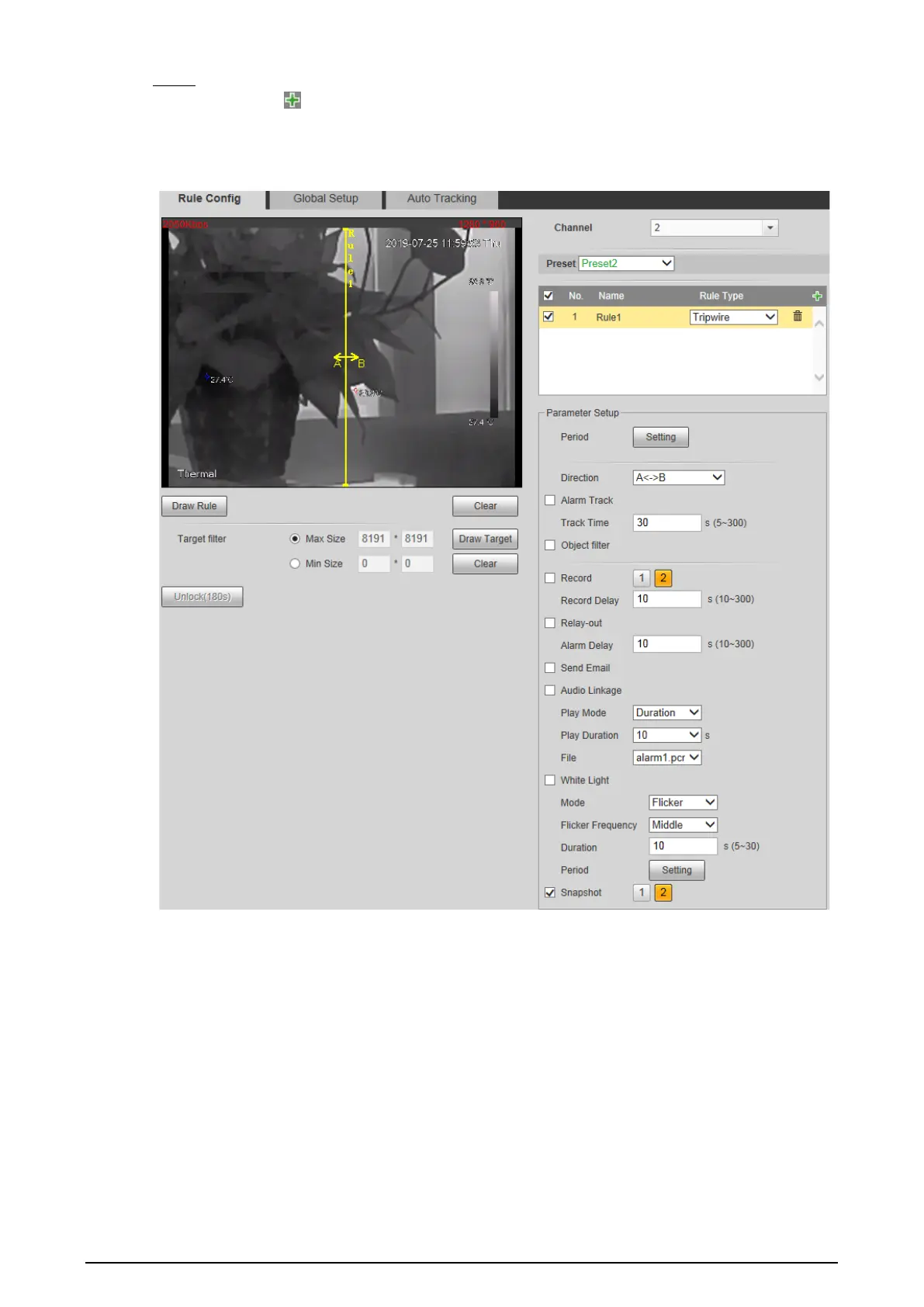Open the Direction dropdown A<->B
The height and width of the screenshot is (1307, 924).
point(679,477)
